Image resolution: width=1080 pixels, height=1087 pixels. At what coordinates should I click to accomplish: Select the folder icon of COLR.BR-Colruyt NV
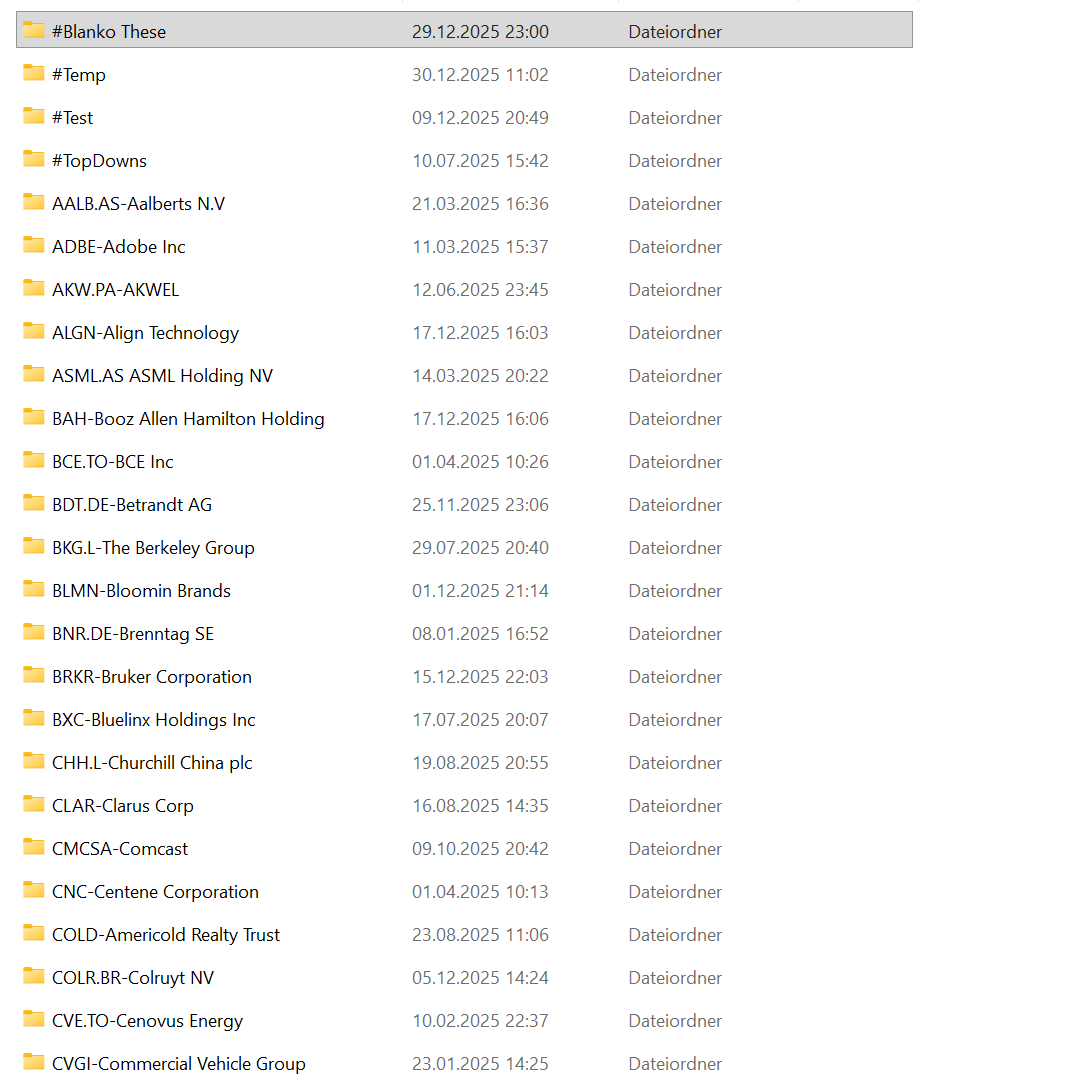point(34,977)
